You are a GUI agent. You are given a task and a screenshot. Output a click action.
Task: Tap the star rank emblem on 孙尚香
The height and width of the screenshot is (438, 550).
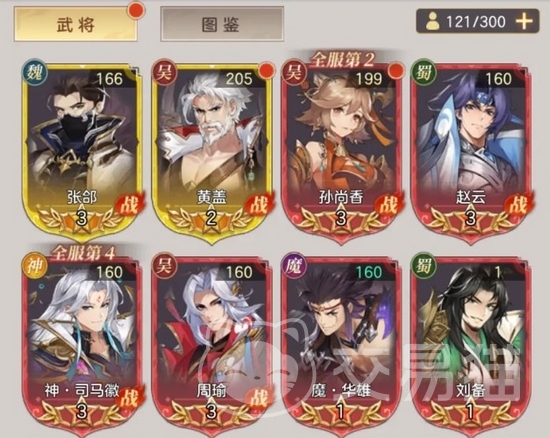341,219
